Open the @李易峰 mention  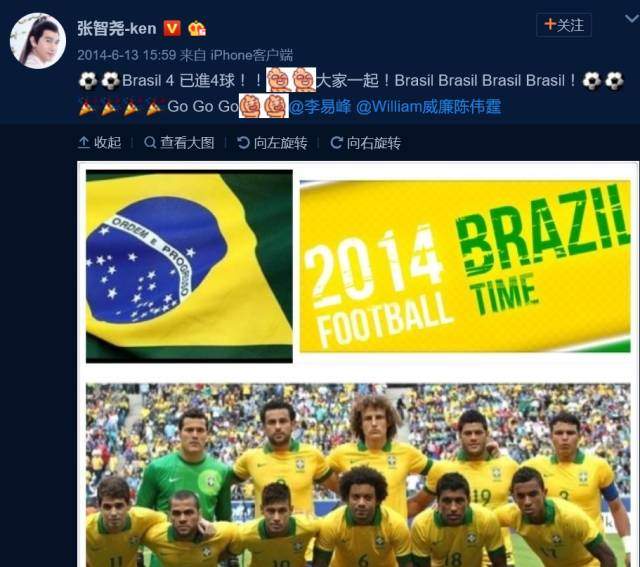[x=320, y=107]
